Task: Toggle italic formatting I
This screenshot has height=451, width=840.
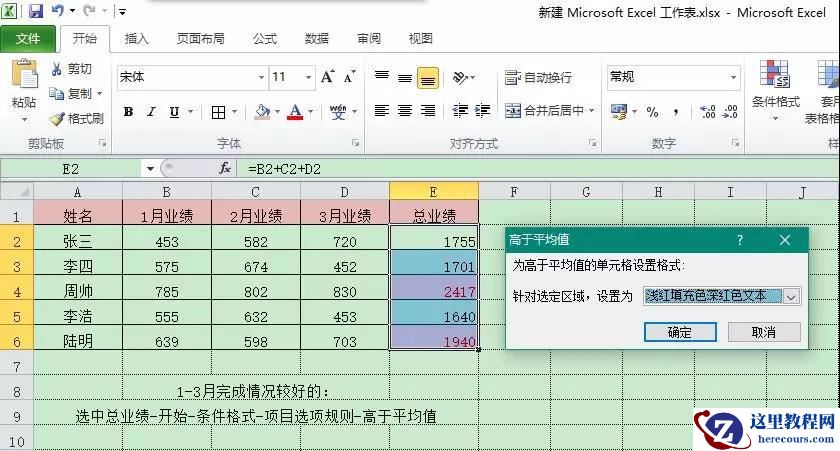Action: point(152,112)
